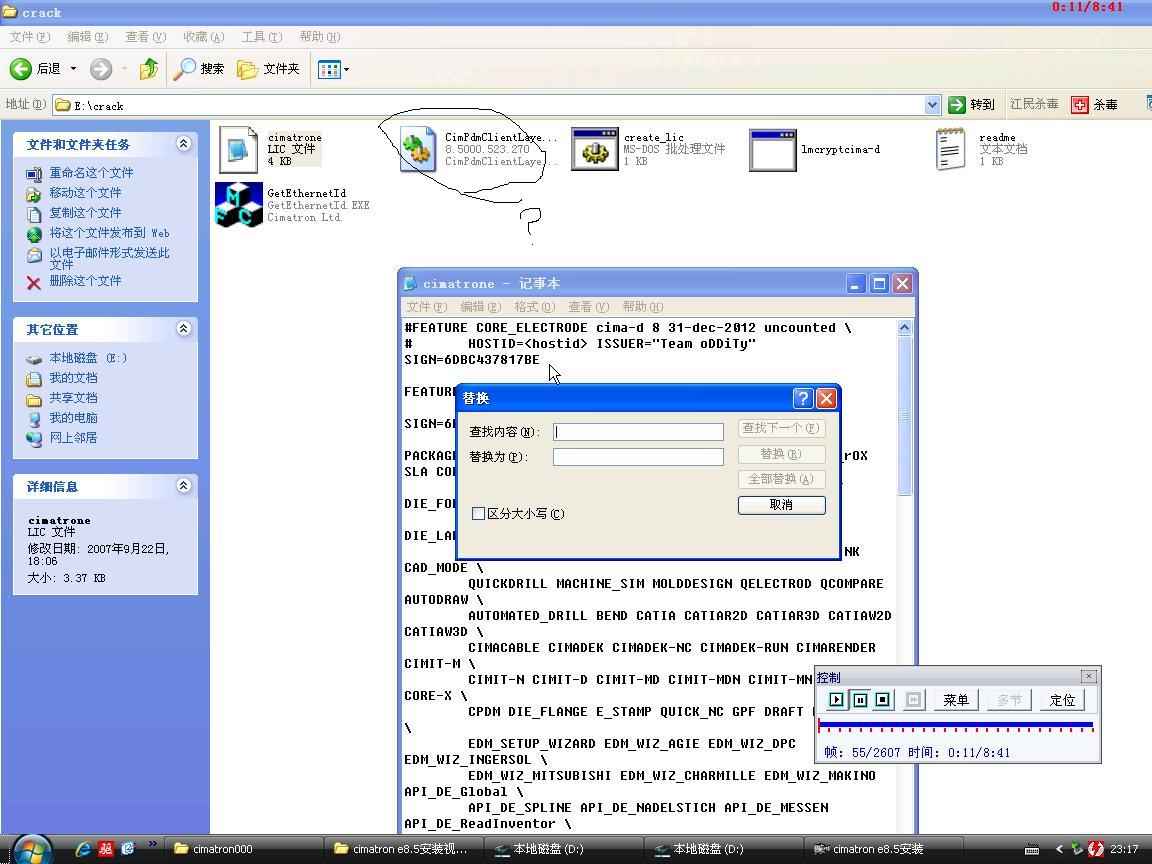Select the lmcryptcima-d file icon

pos(773,150)
